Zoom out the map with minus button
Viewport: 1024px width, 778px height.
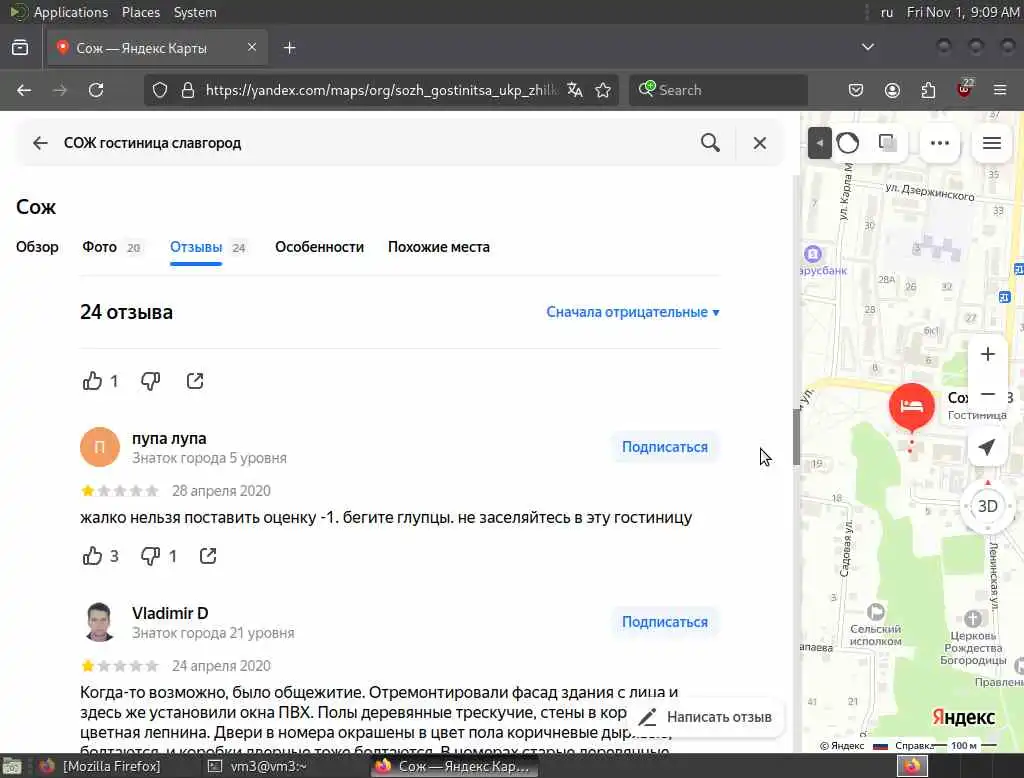[x=987, y=394]
